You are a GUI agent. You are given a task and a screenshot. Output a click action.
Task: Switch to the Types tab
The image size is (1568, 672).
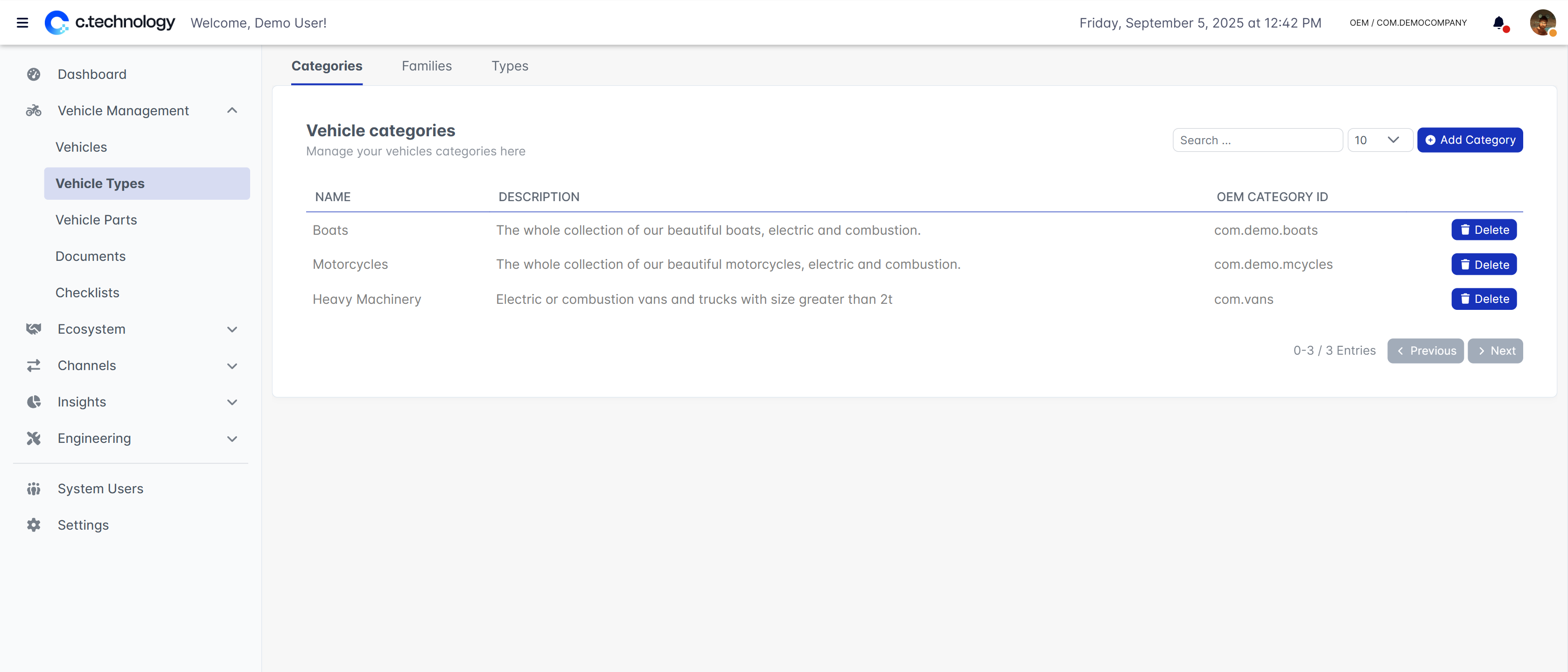pos(510,66)
